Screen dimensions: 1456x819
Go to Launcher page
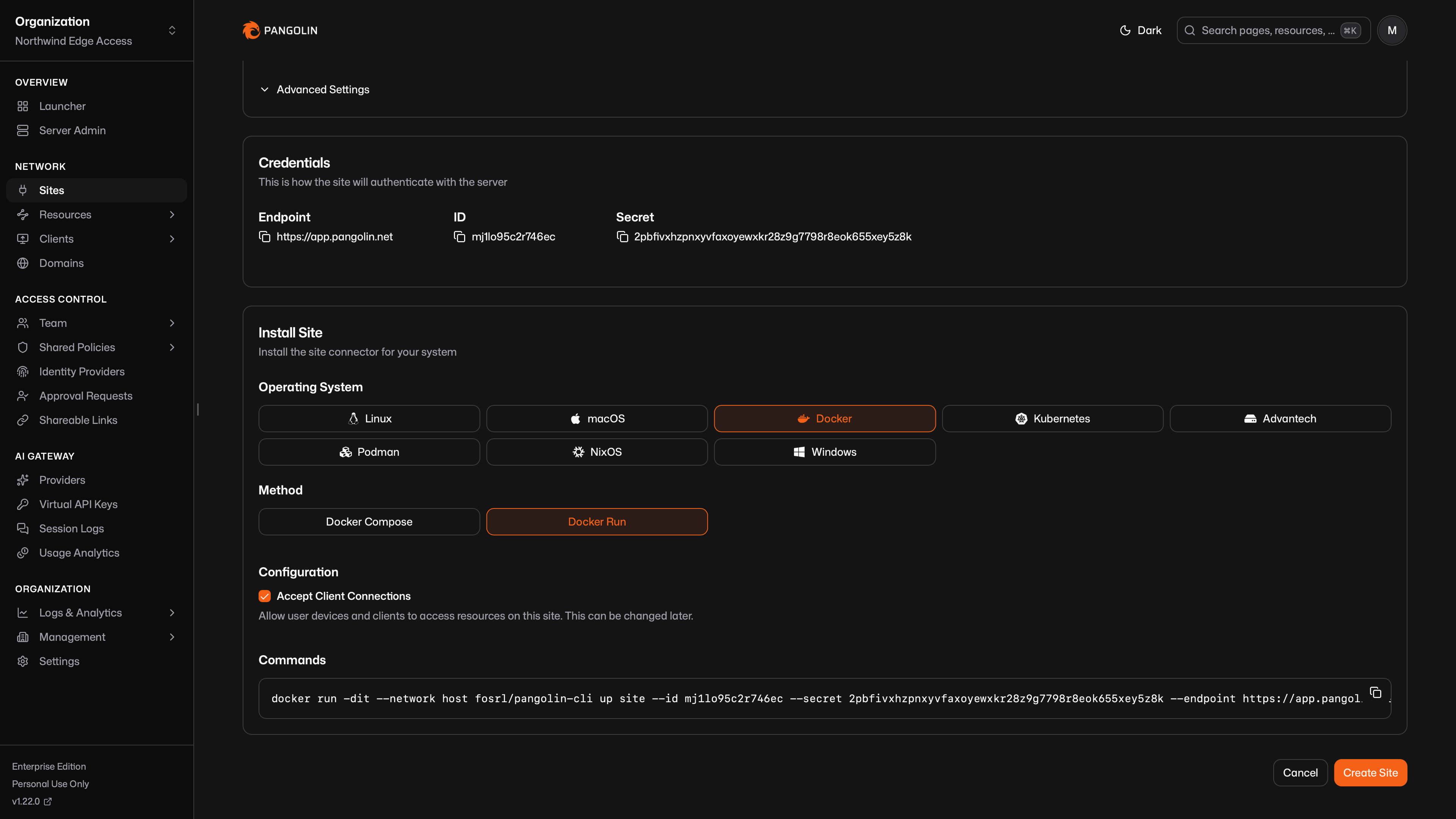point(97,106)
